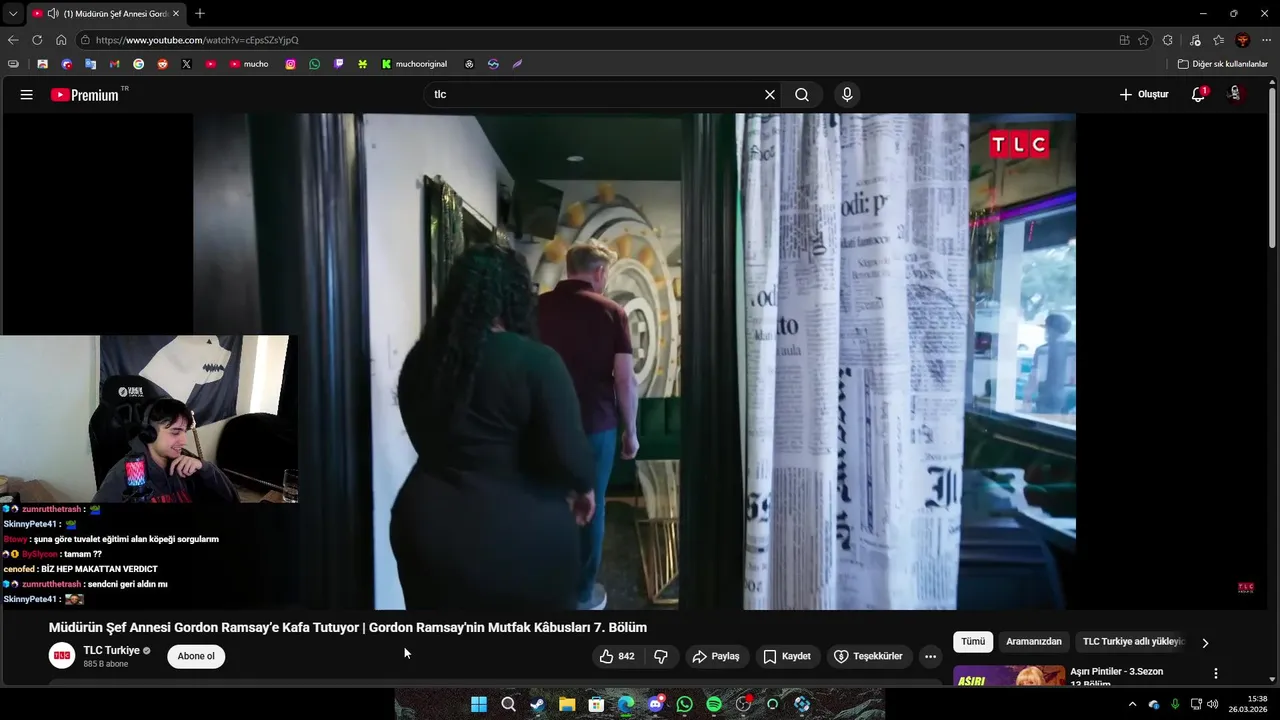Screen dimensions: 1280x720
Task: Click the video player area
Action: (x=634, y=361)
